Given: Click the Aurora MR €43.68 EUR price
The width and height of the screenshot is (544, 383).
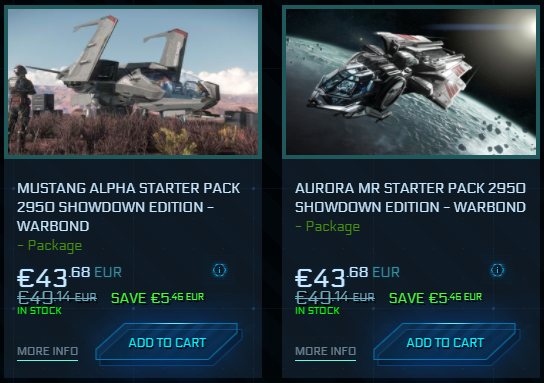Looking at the screenshot, I should point(347,277).
